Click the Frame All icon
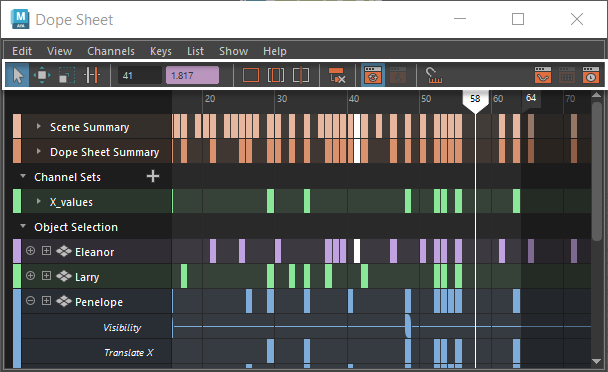The width and height of the screenshot is (608, 372). (250, 75)
